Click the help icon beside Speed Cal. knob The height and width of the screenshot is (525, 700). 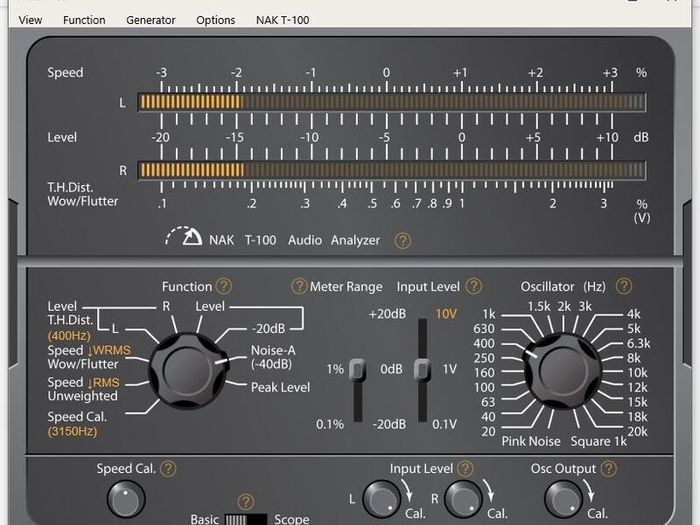point(168,468)
